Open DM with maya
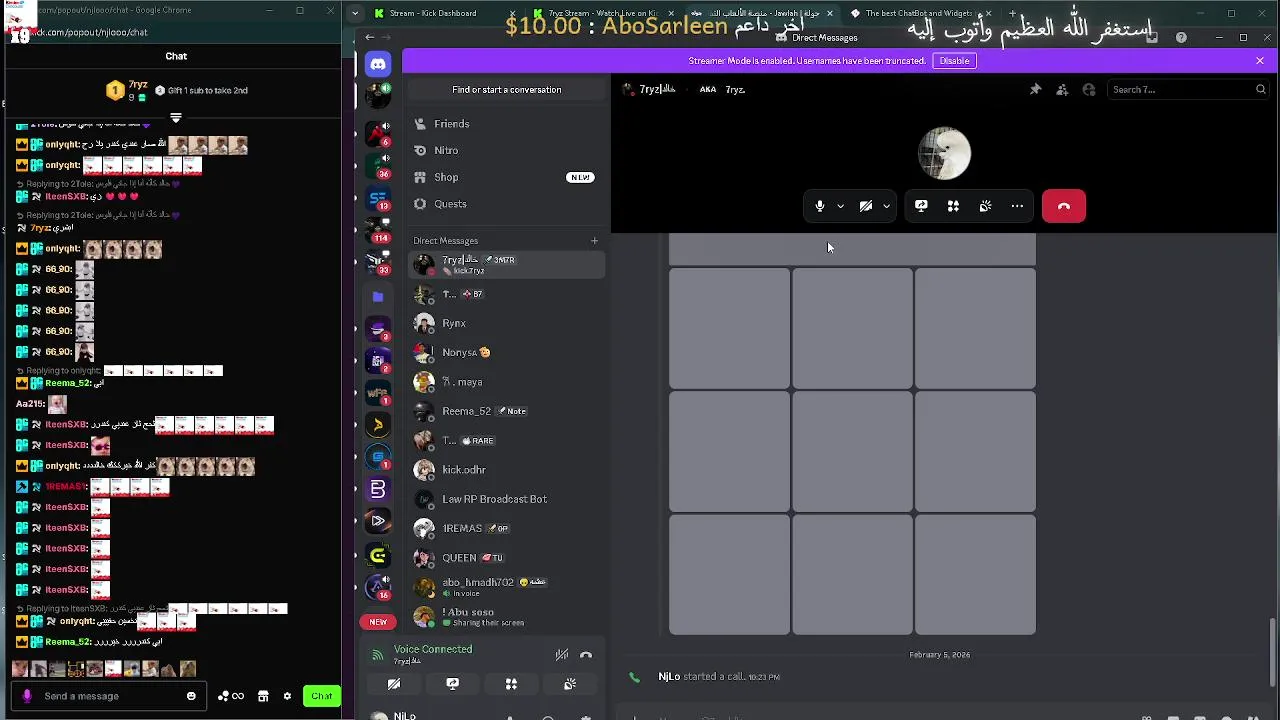This screenshot has width=1280, height=720. click(506, 382)
